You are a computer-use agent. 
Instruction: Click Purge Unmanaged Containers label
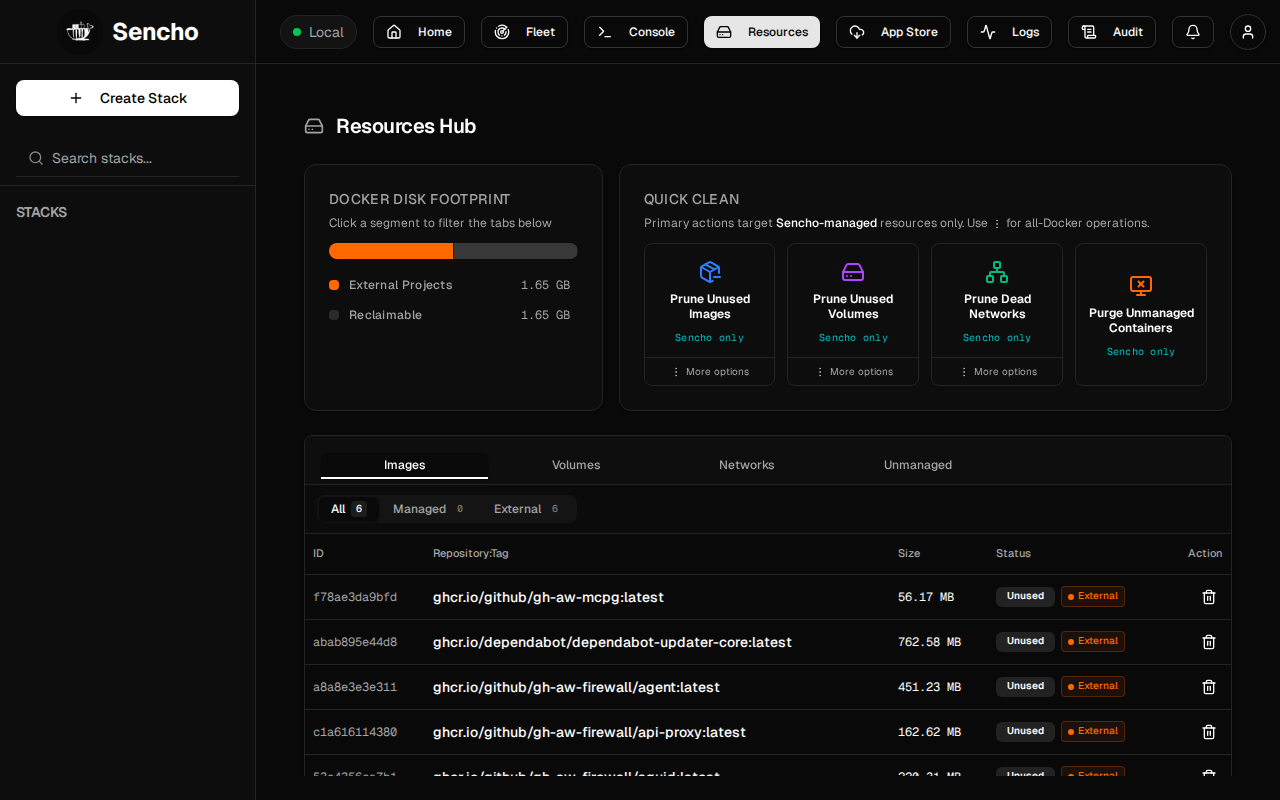click(1141, 320)
